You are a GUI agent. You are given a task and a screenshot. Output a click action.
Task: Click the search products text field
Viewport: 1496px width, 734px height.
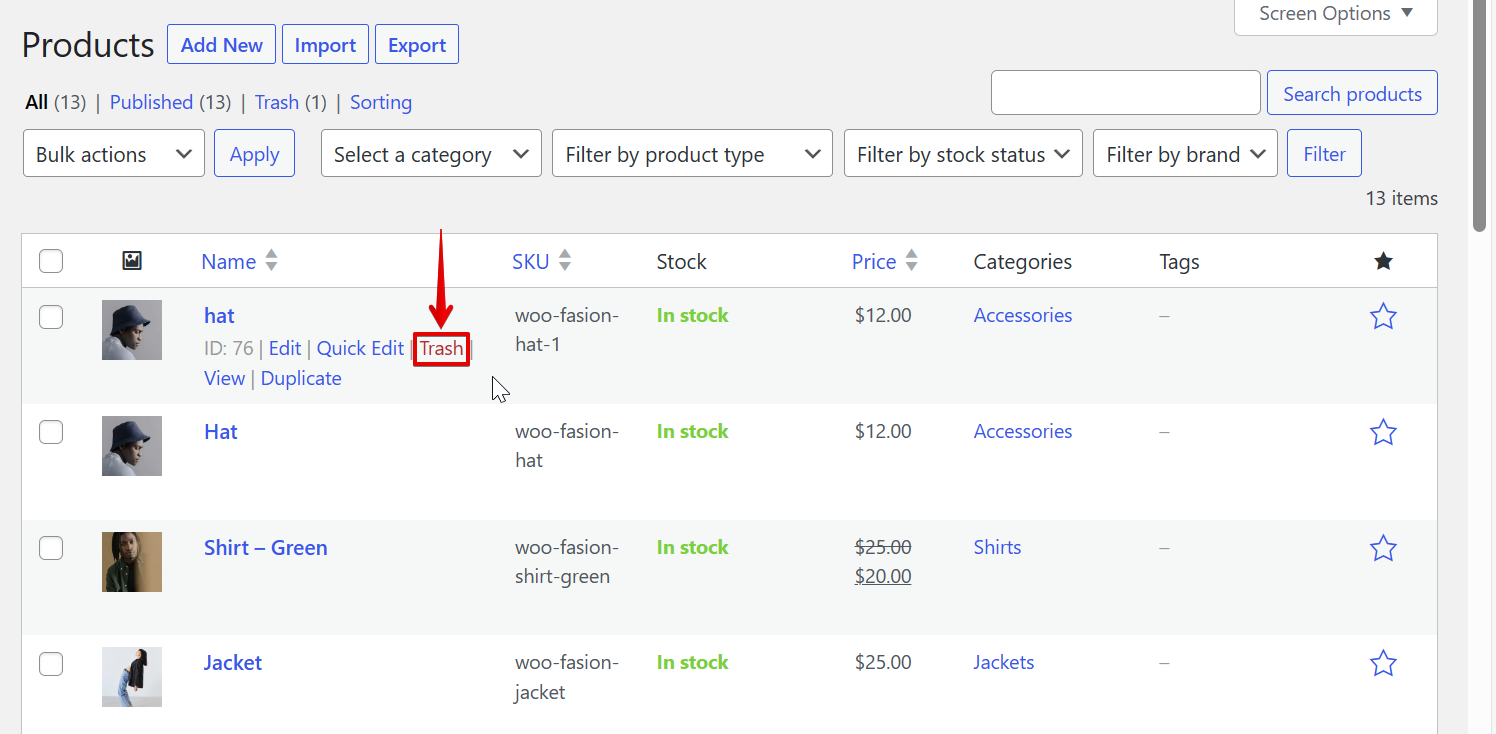click(x=1125, y=93)
